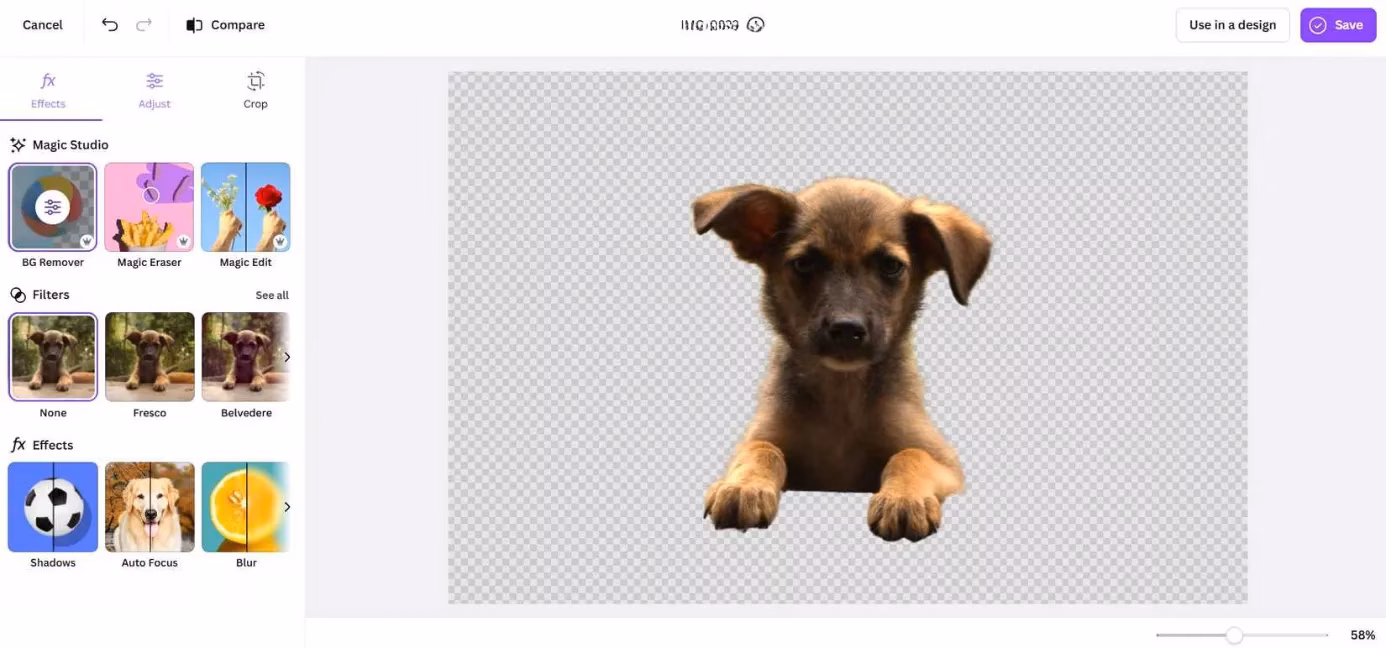
Task: Expand more effects with the right chevron
Action: coord(287,506)
